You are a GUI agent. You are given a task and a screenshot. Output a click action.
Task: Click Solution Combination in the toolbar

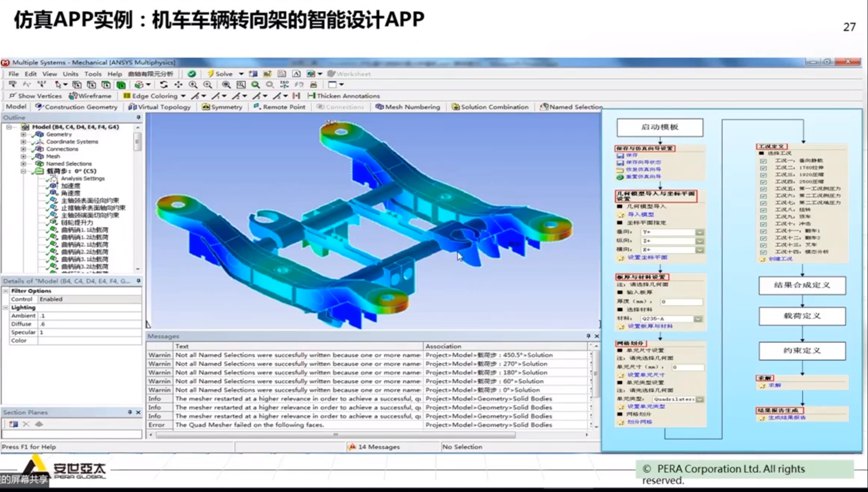point(494,107)
